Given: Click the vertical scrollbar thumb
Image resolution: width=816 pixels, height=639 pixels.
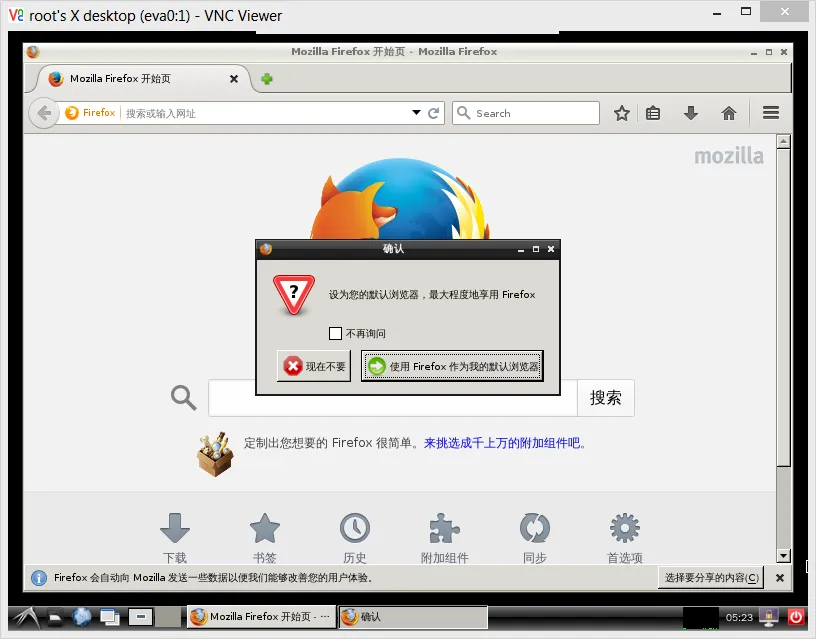Looking at the screenshot, I should click(784, 307).
